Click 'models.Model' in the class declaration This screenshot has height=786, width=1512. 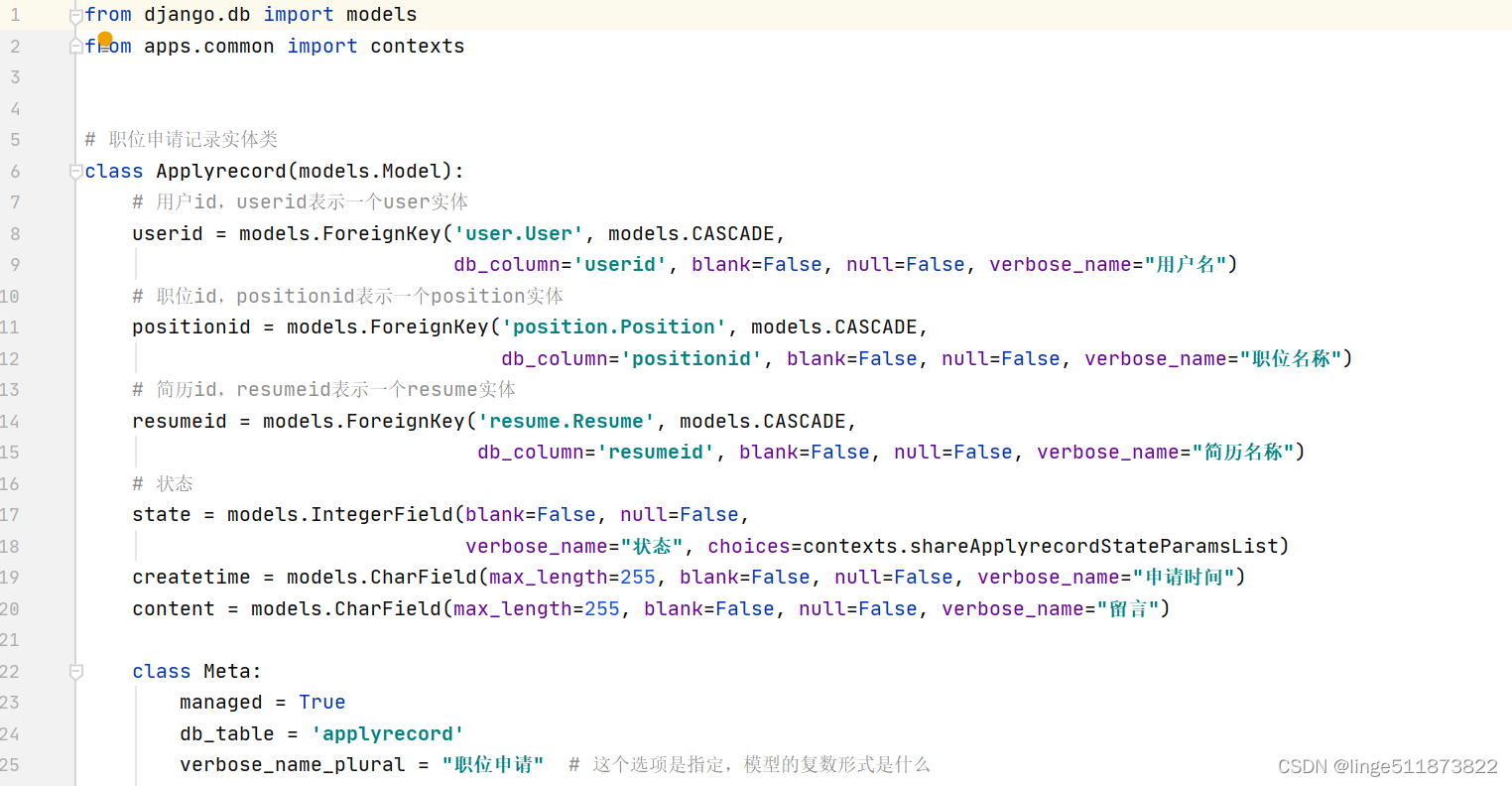370,172
